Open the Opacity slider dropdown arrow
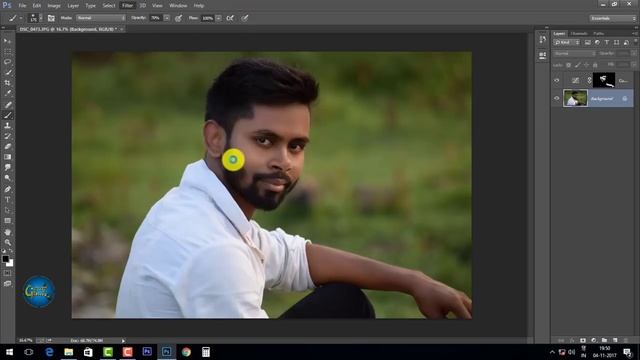Image resolution: width=640 pixels, height=360 pixels. (x=167, y=18)
